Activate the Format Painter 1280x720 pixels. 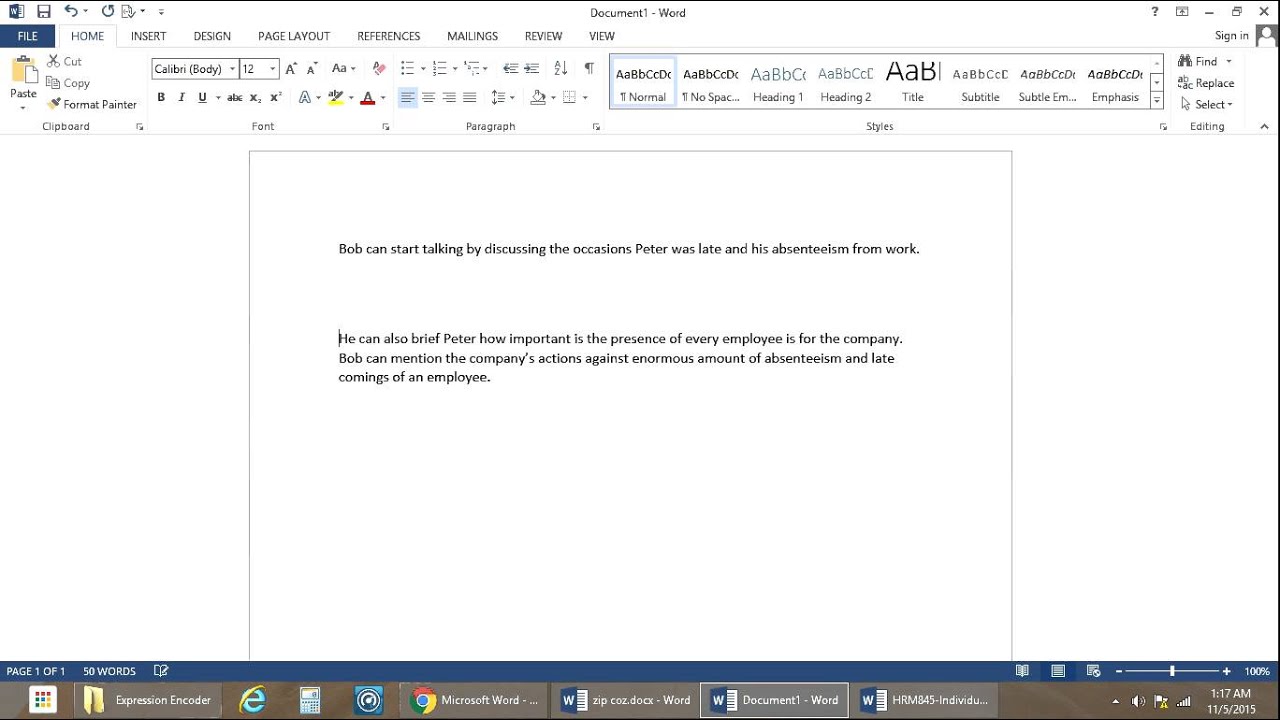pyautogui.click(x=92, y=104)
